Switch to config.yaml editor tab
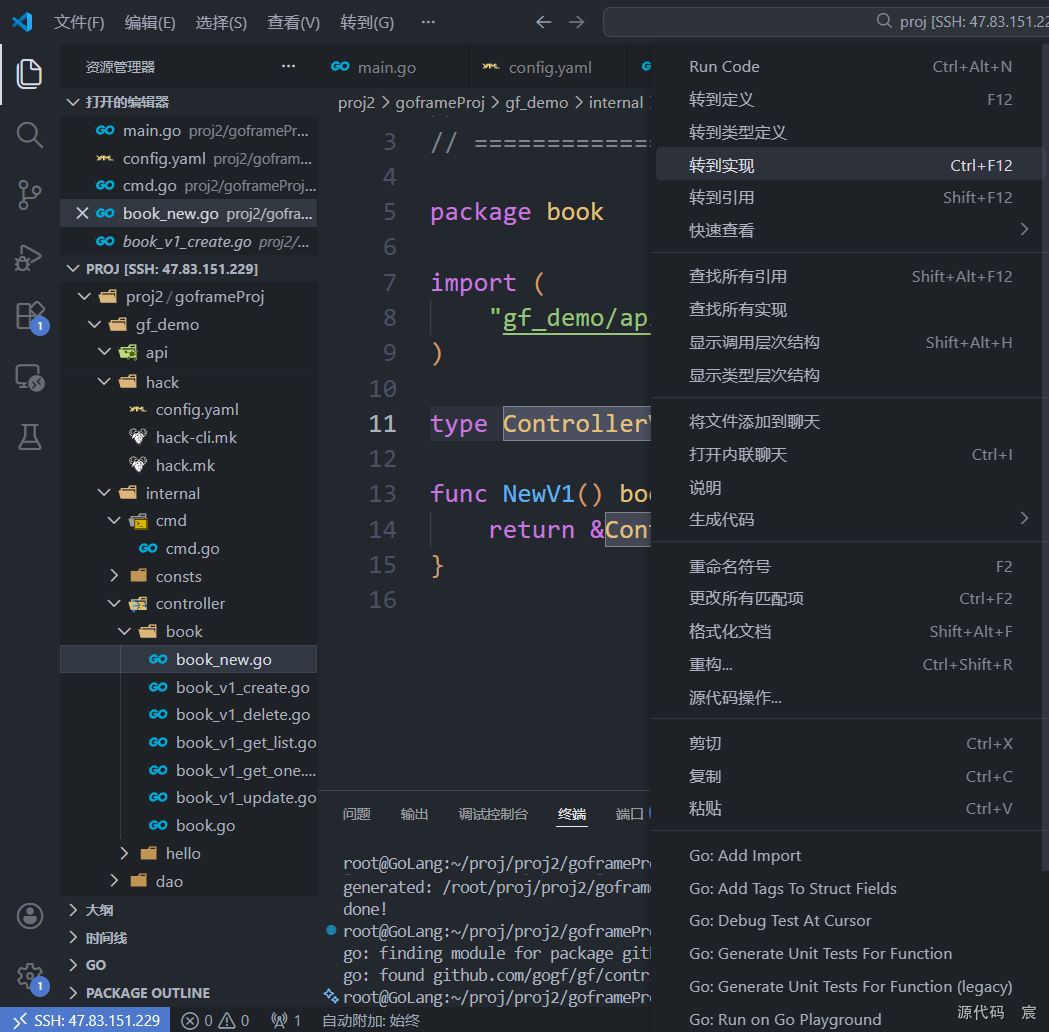This screenshot has width=1049, height=1032. coord(549,67)
